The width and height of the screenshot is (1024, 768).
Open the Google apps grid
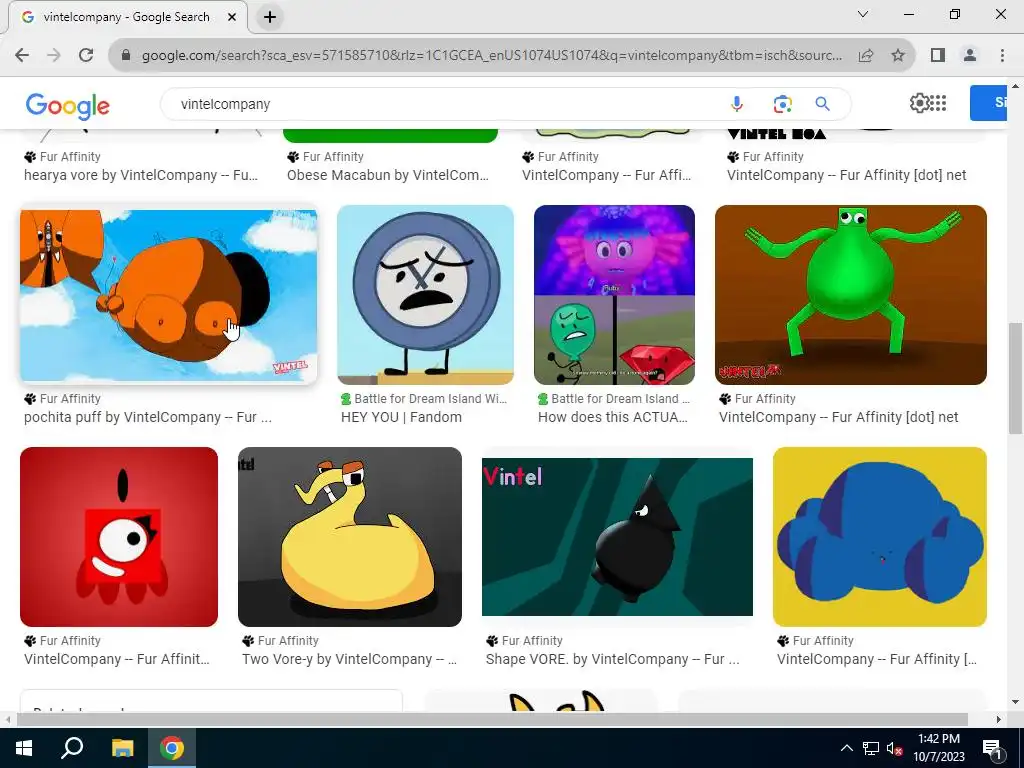coord(938,103)
